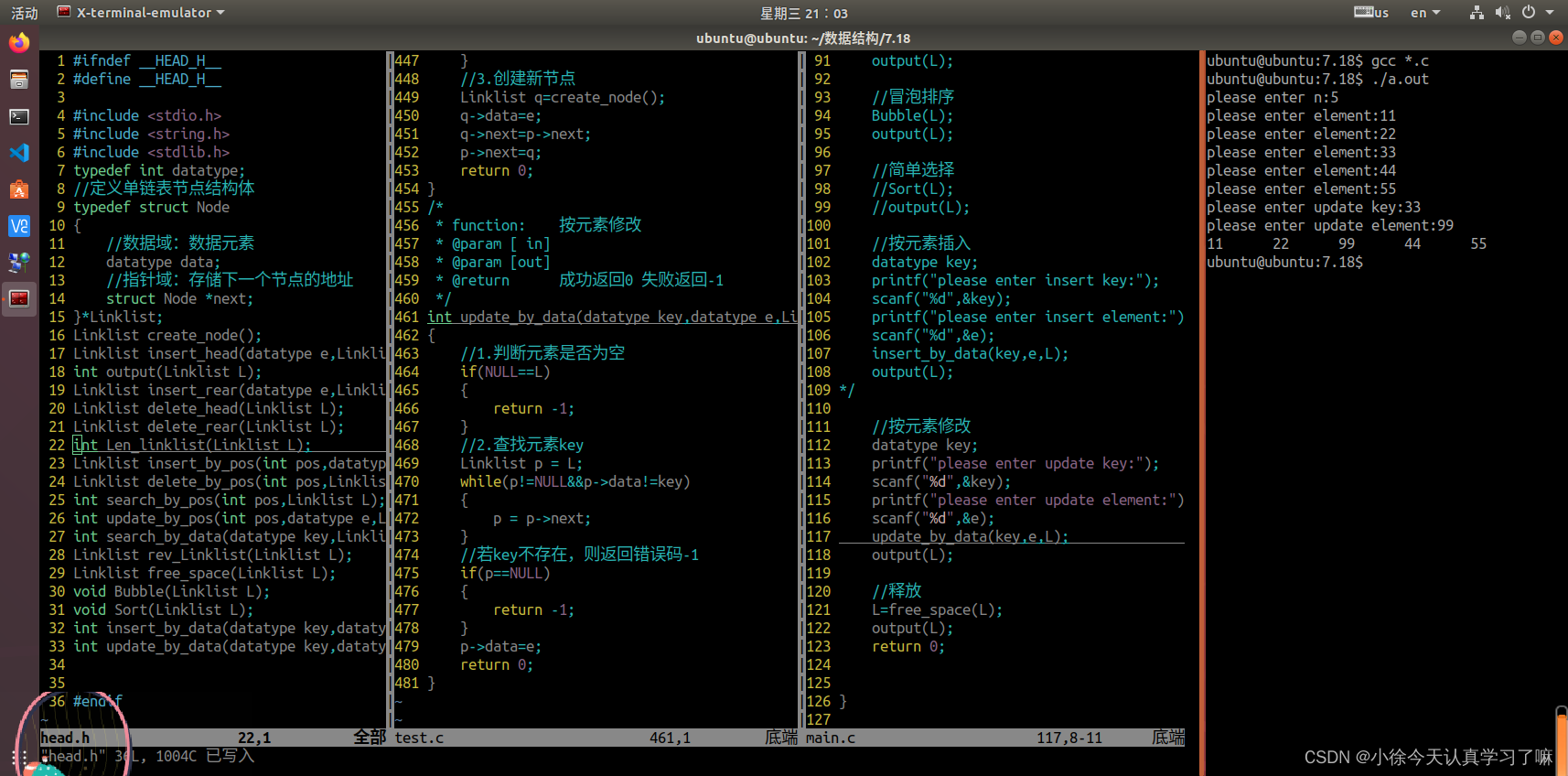
Task: Click the wired network status icon
Action: click(x=1477, y=13)
